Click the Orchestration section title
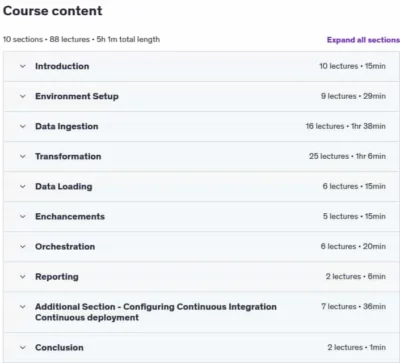 pyautogui.click(x=65, y=247)
